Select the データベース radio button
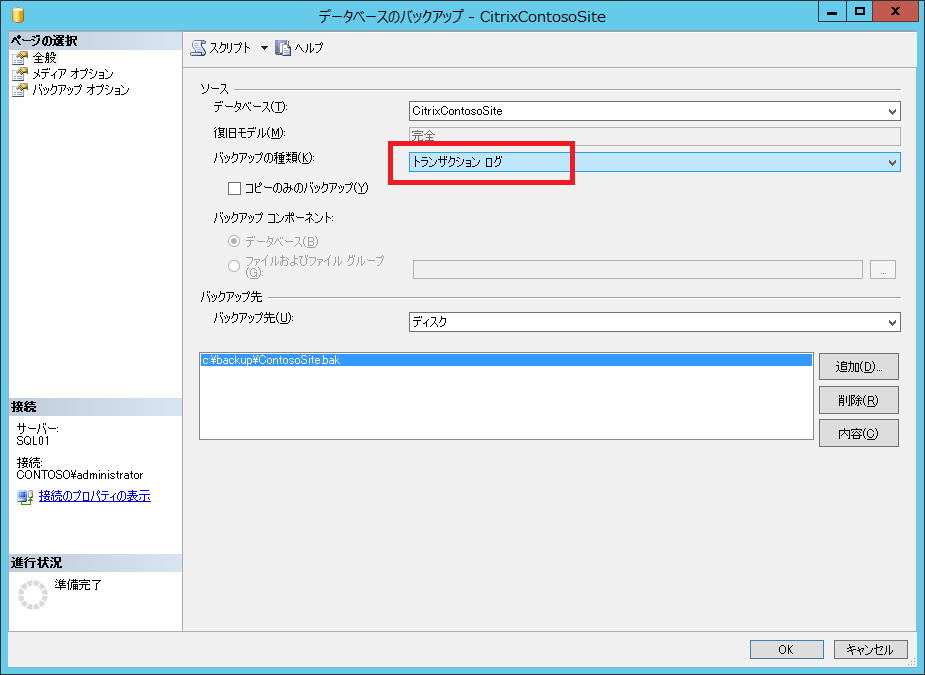925x675 pixels. [235, 241]
